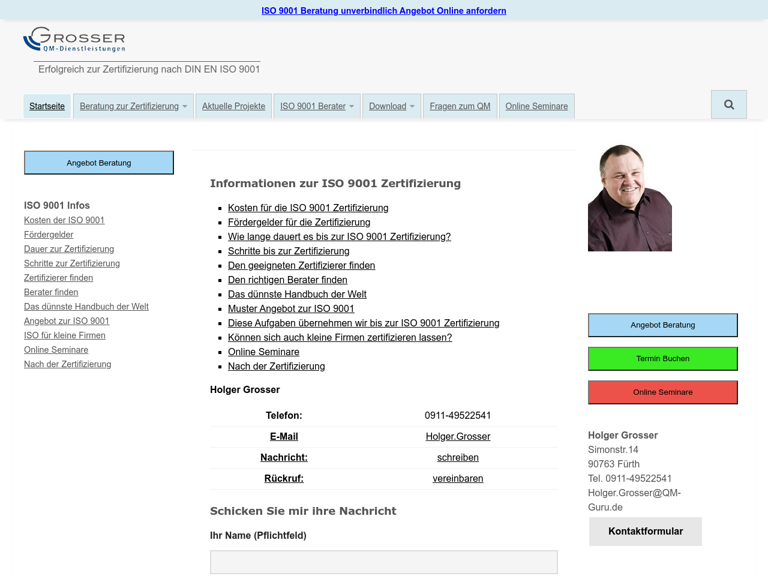Click Holger Grosser's portrait photo

[x=629, y=198]
